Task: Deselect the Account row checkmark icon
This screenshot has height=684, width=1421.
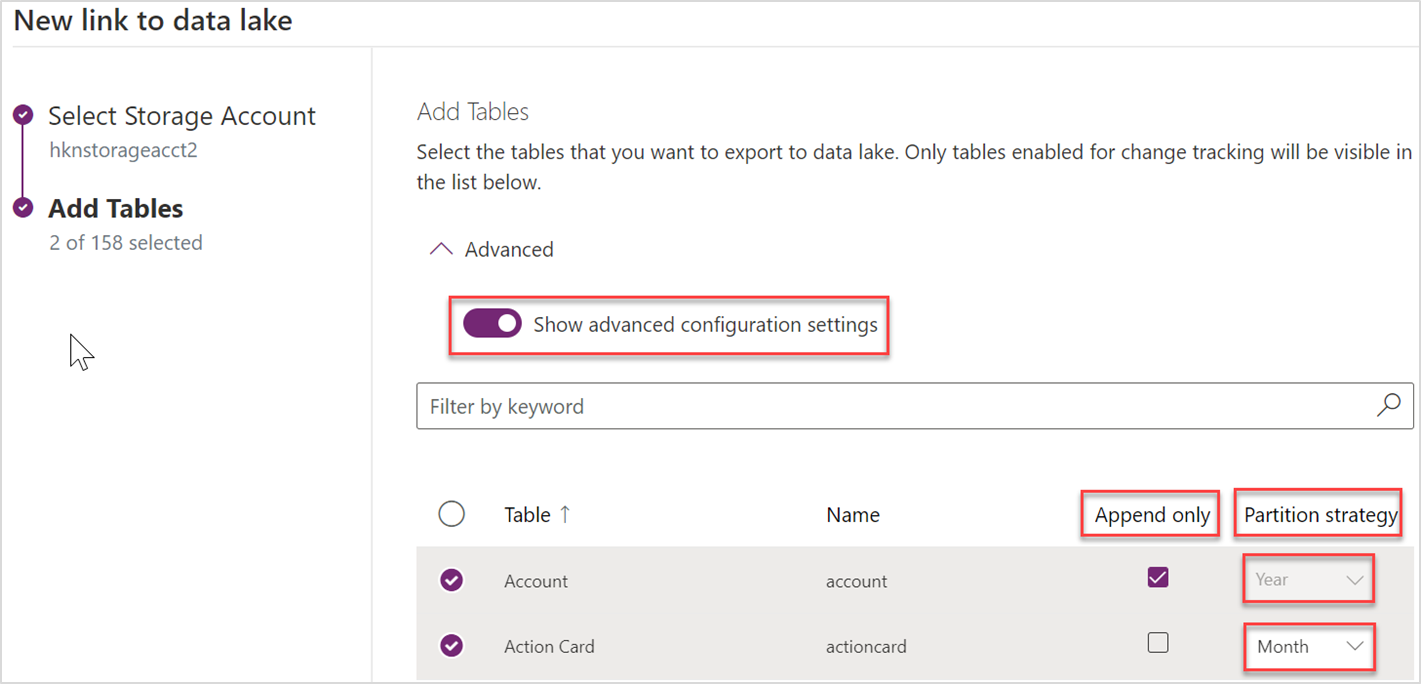Action: 451,580
